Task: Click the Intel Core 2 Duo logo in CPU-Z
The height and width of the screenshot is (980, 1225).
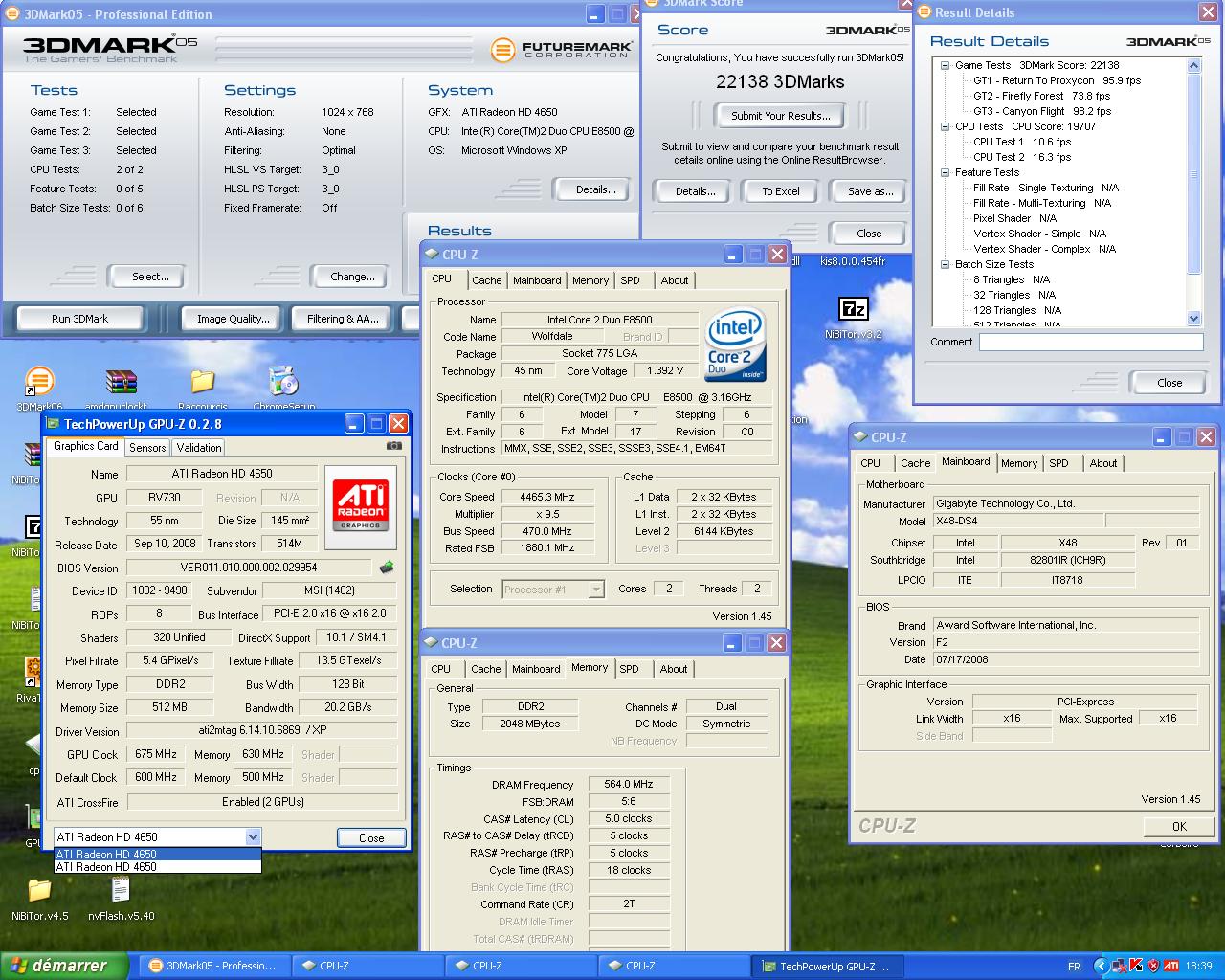Action: 735,345
